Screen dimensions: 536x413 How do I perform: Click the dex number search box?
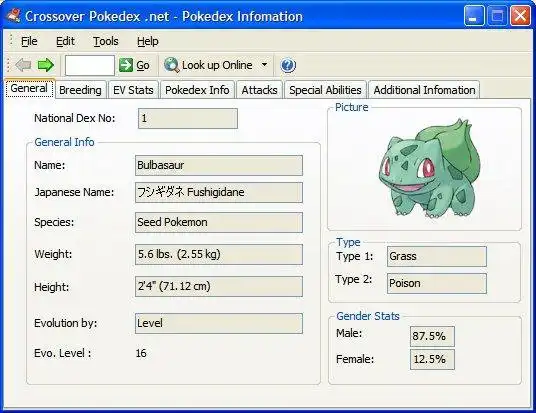[90, 65]
